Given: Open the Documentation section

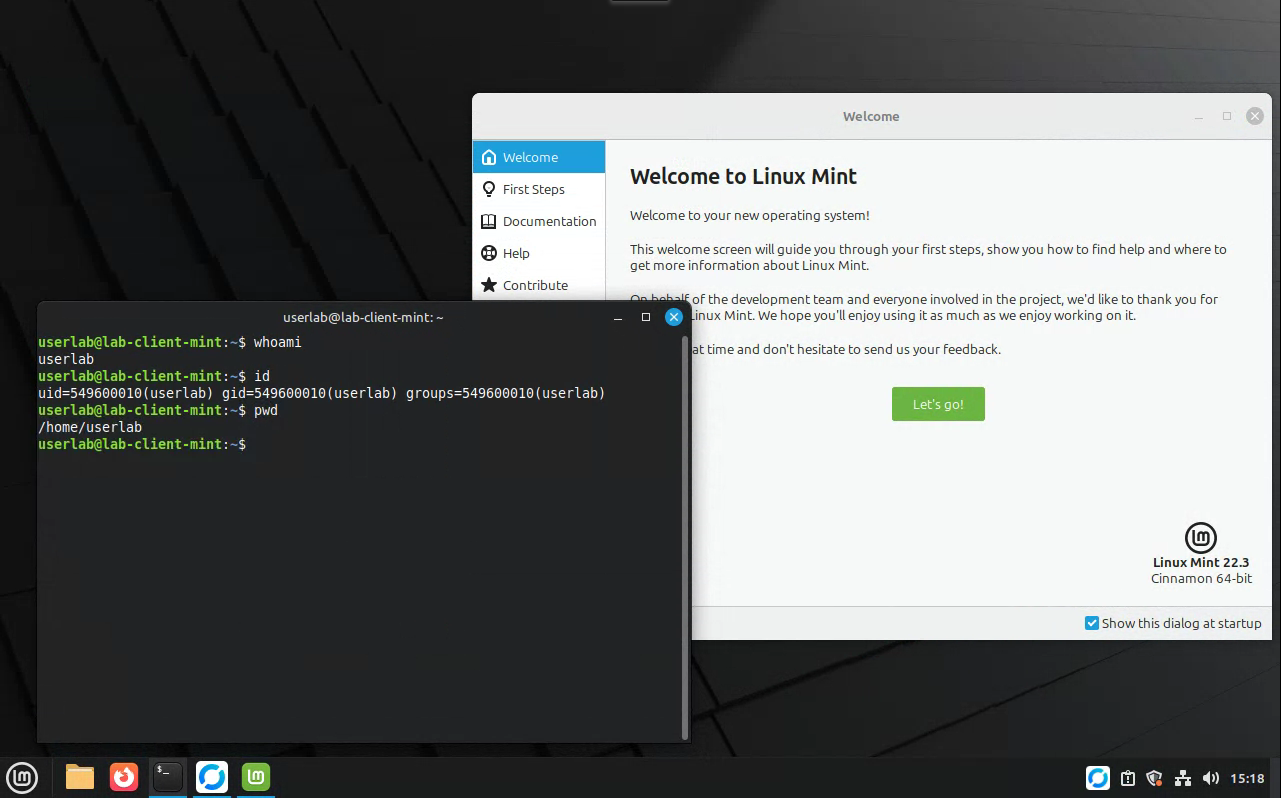Looking at the screenshot, I should click(x=539, y=221).
